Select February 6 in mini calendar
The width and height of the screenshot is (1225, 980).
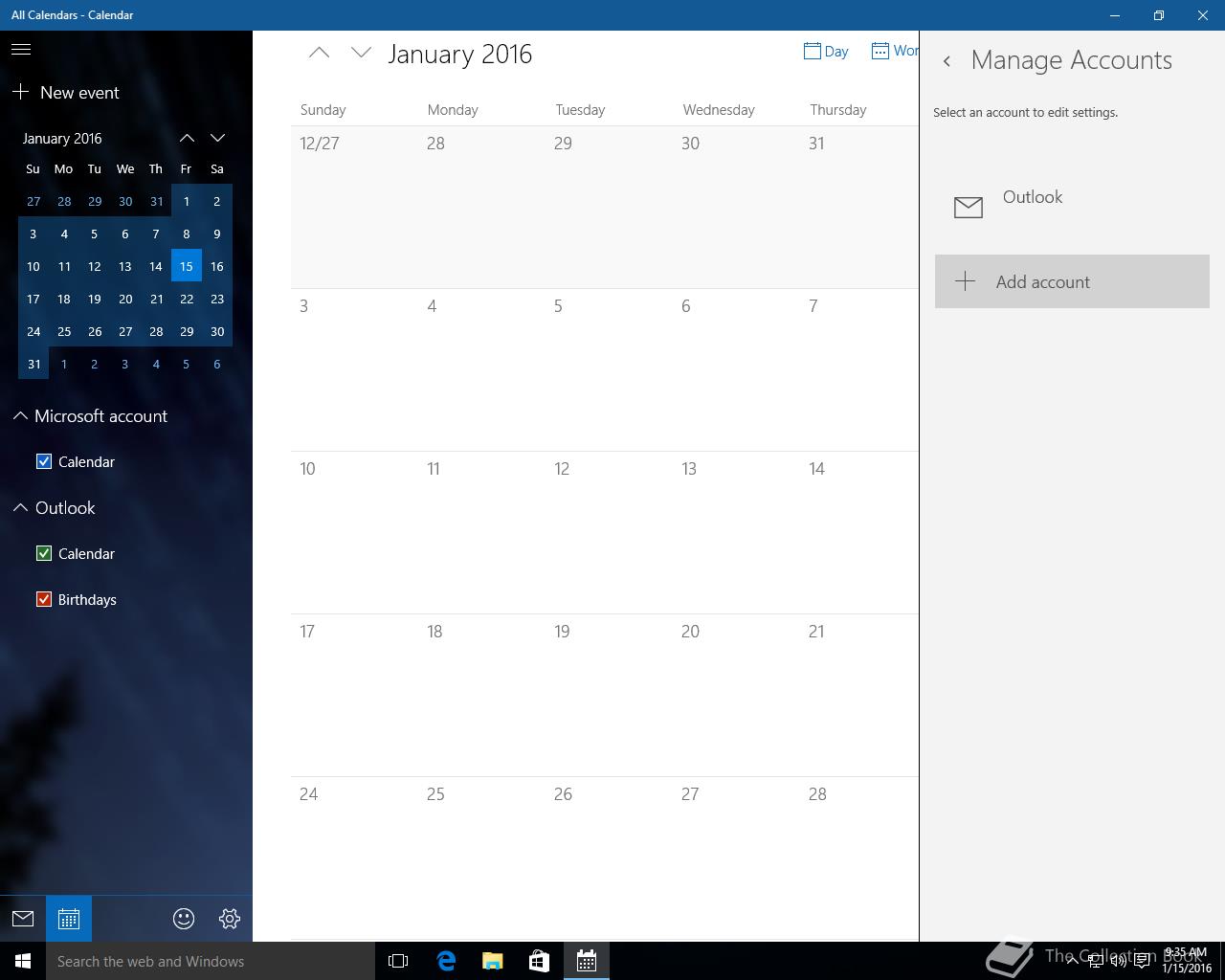click(x=217, y=364)
